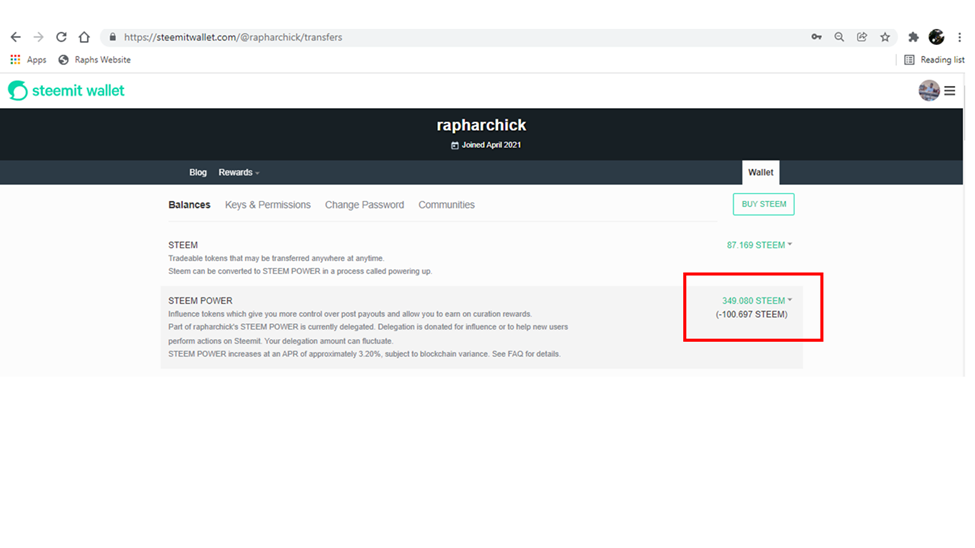
Task: Expand the 349.080 STEEM power dropdown
Action: 757,300
